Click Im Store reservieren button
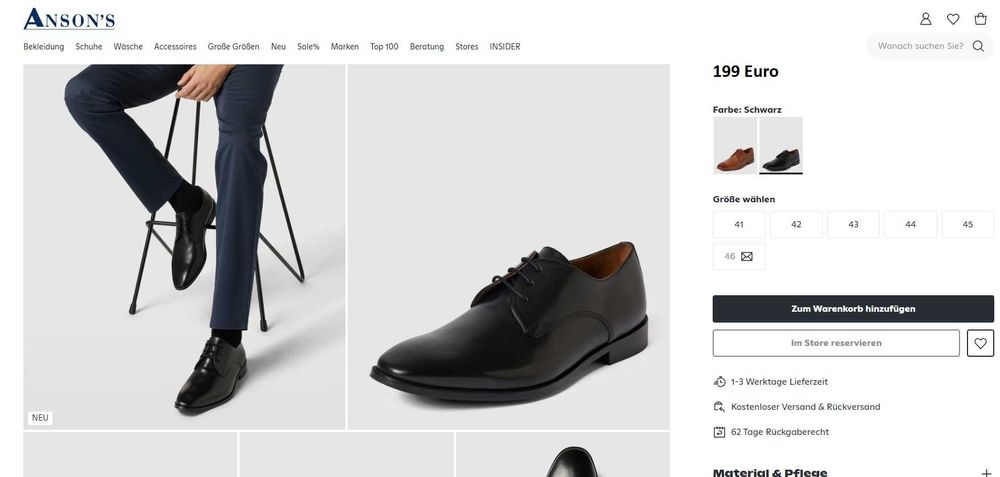 click(836, 343)
